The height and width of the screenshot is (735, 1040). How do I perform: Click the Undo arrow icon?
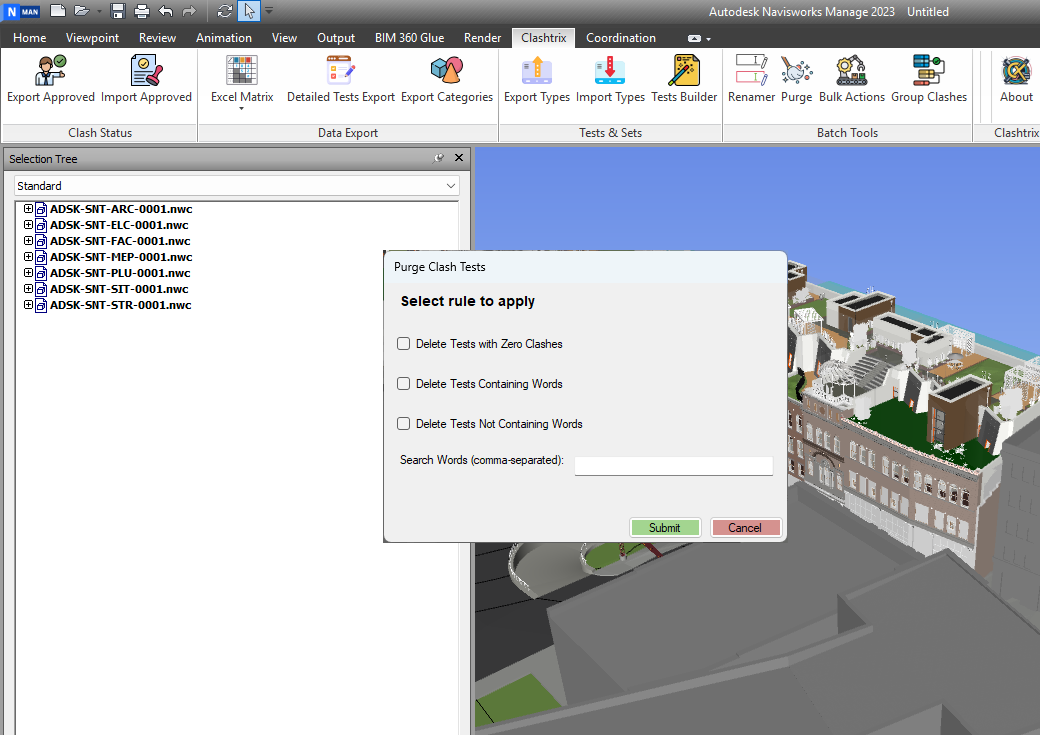point(166,11)
